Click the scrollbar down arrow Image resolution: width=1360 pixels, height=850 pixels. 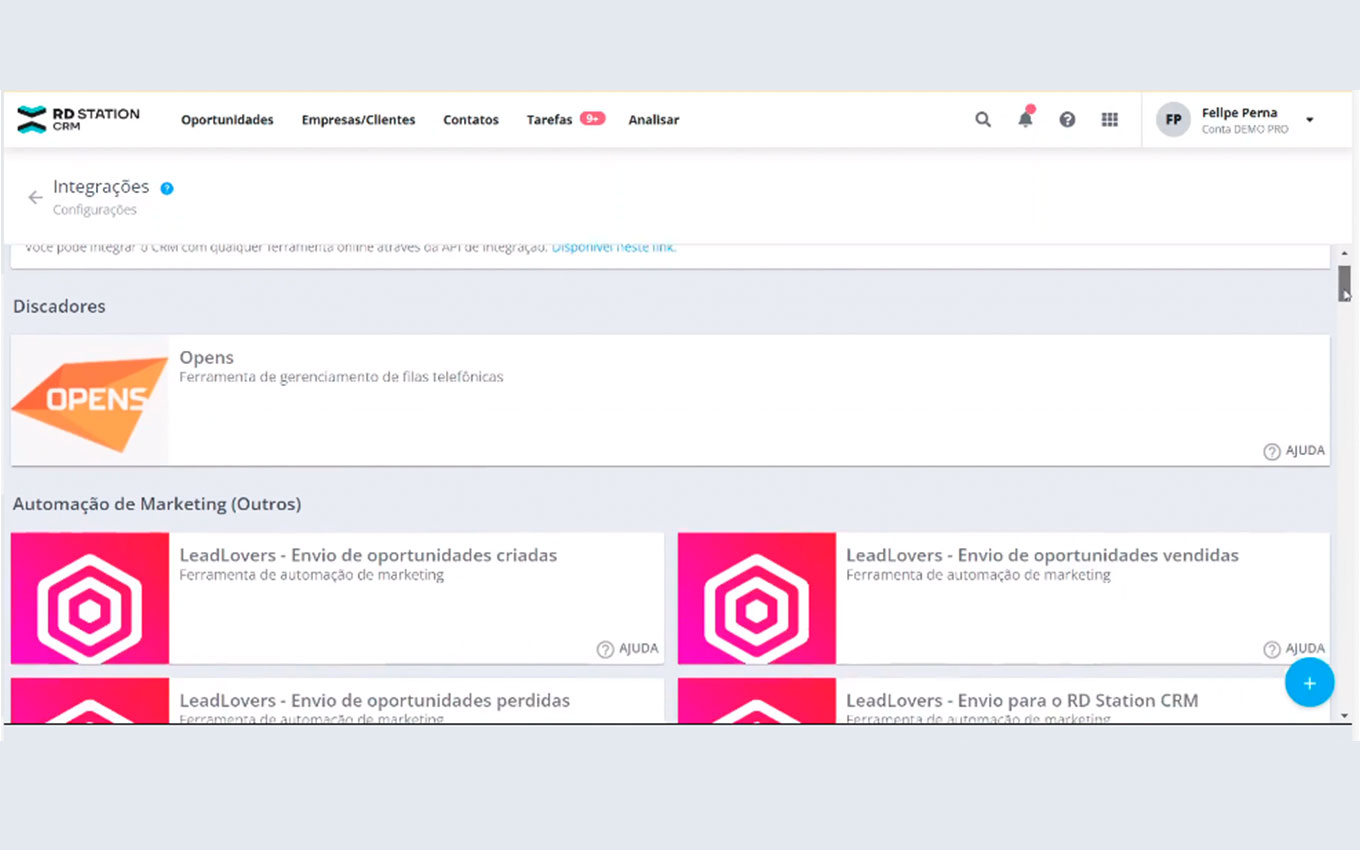click(1345, 715)
